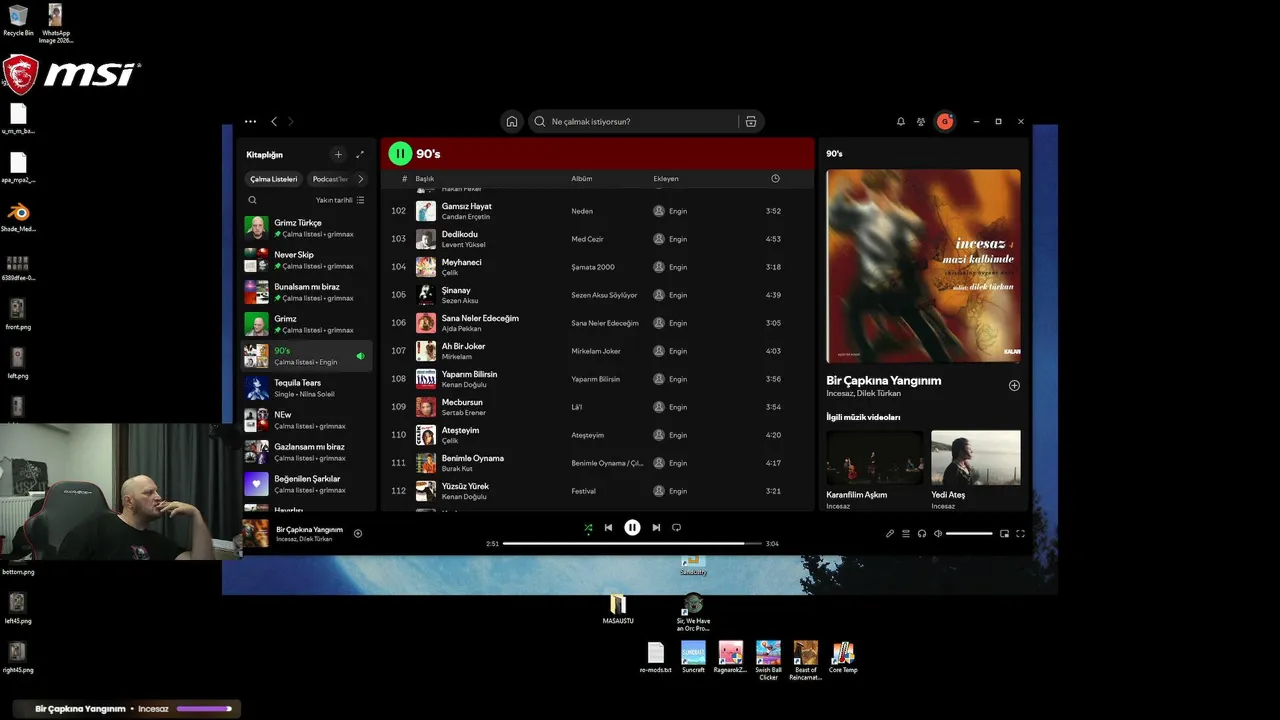1280x720 pixels.
Task: Click the Kenan Doğulu link under Yaparım Bilirsin
Action: pyautogui.click(x=464, y=385)
